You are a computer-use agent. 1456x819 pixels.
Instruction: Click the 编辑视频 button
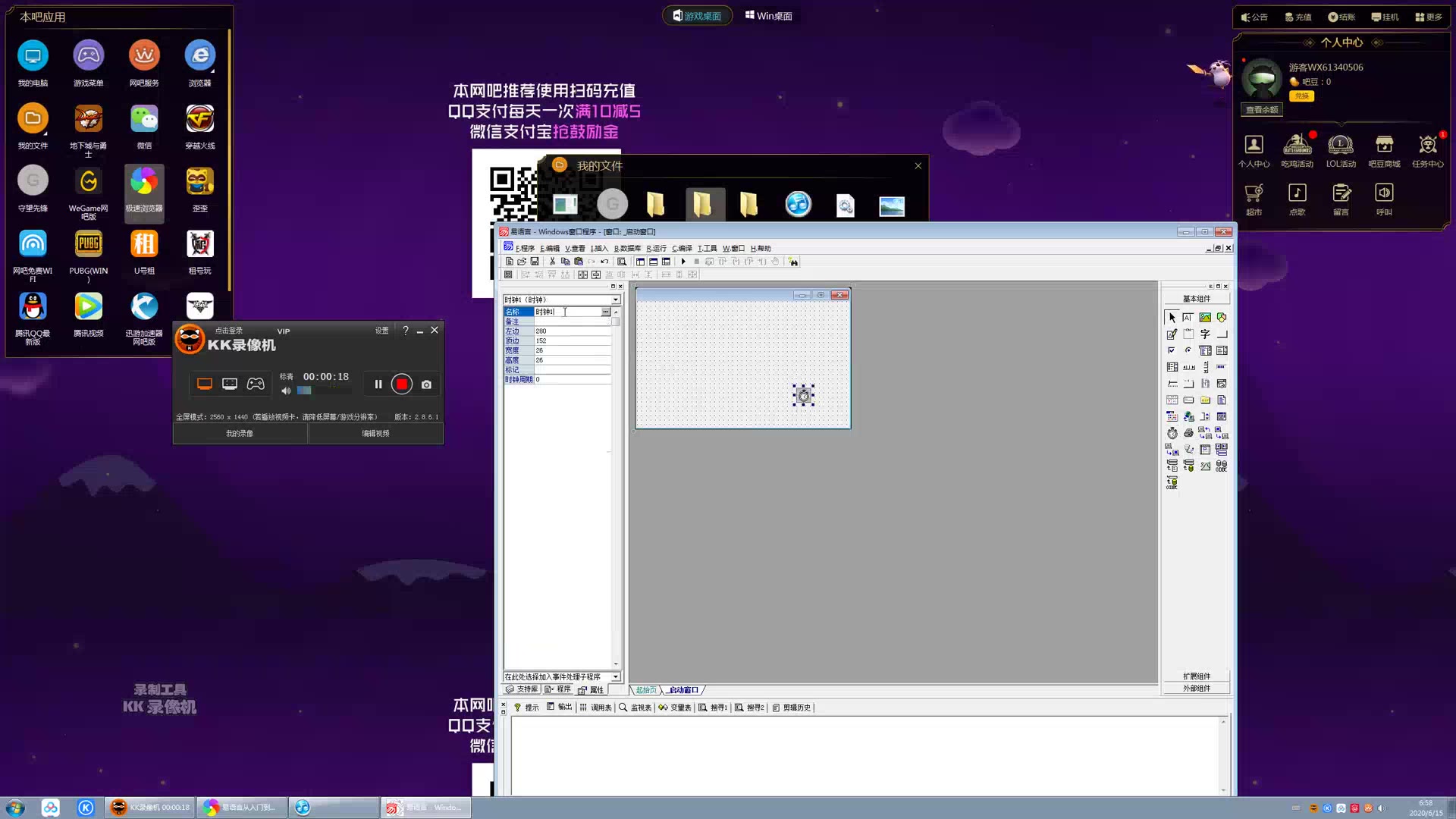click(375, 434)
